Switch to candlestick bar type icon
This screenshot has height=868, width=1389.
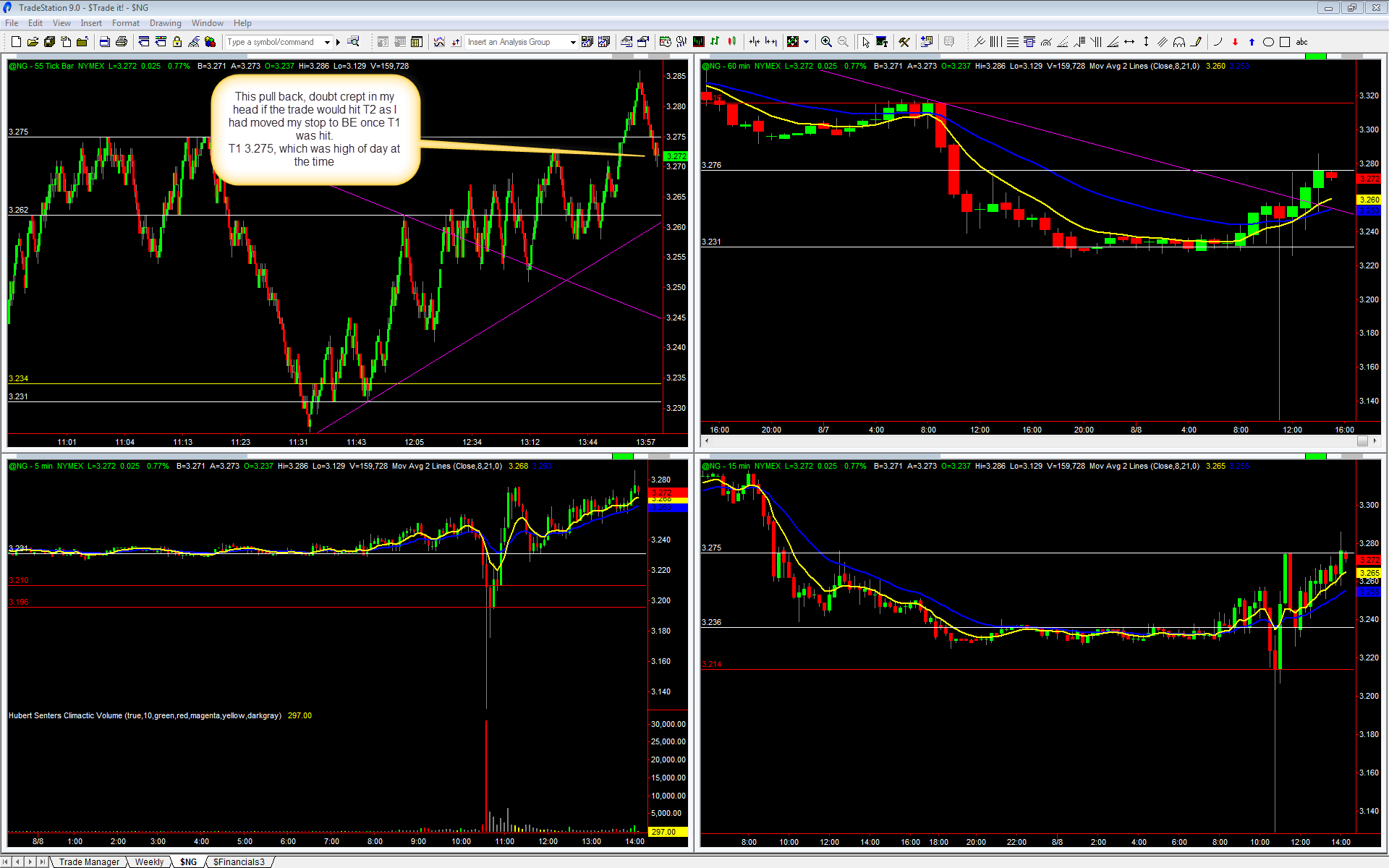(x=731, y=42)
